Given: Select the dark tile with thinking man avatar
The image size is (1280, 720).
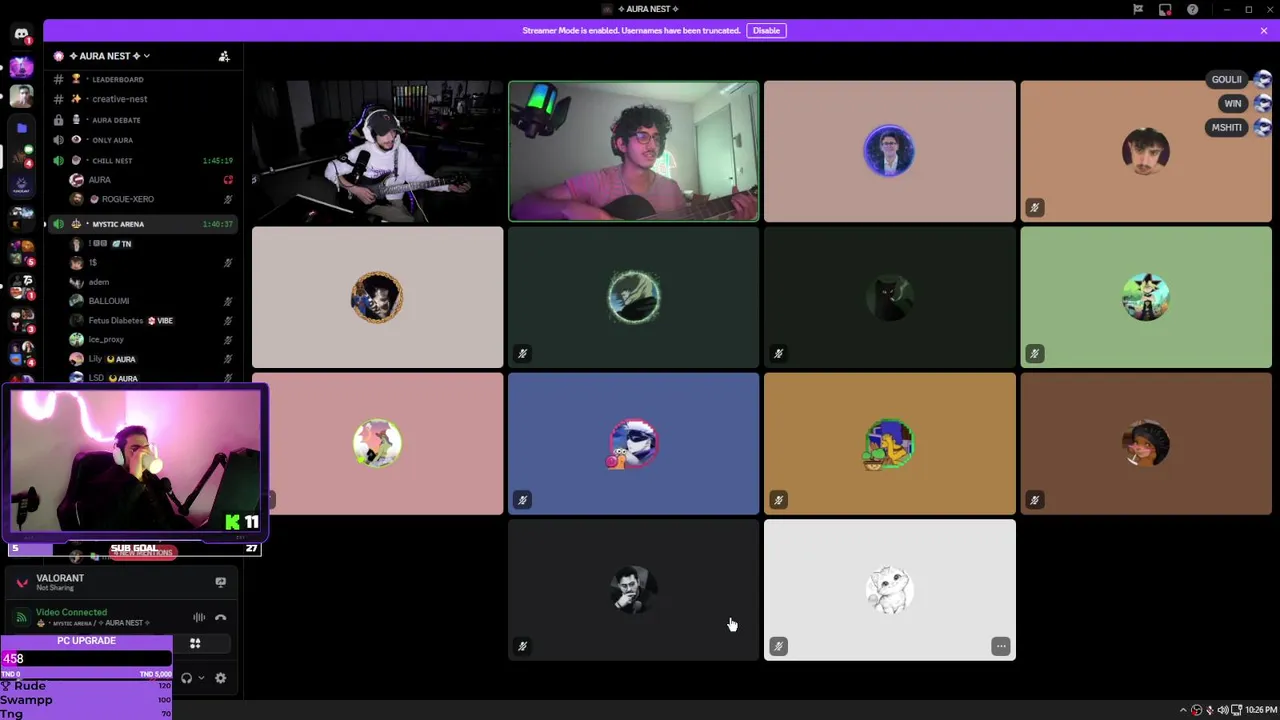Looking at the screenshot, I should 633,590.
